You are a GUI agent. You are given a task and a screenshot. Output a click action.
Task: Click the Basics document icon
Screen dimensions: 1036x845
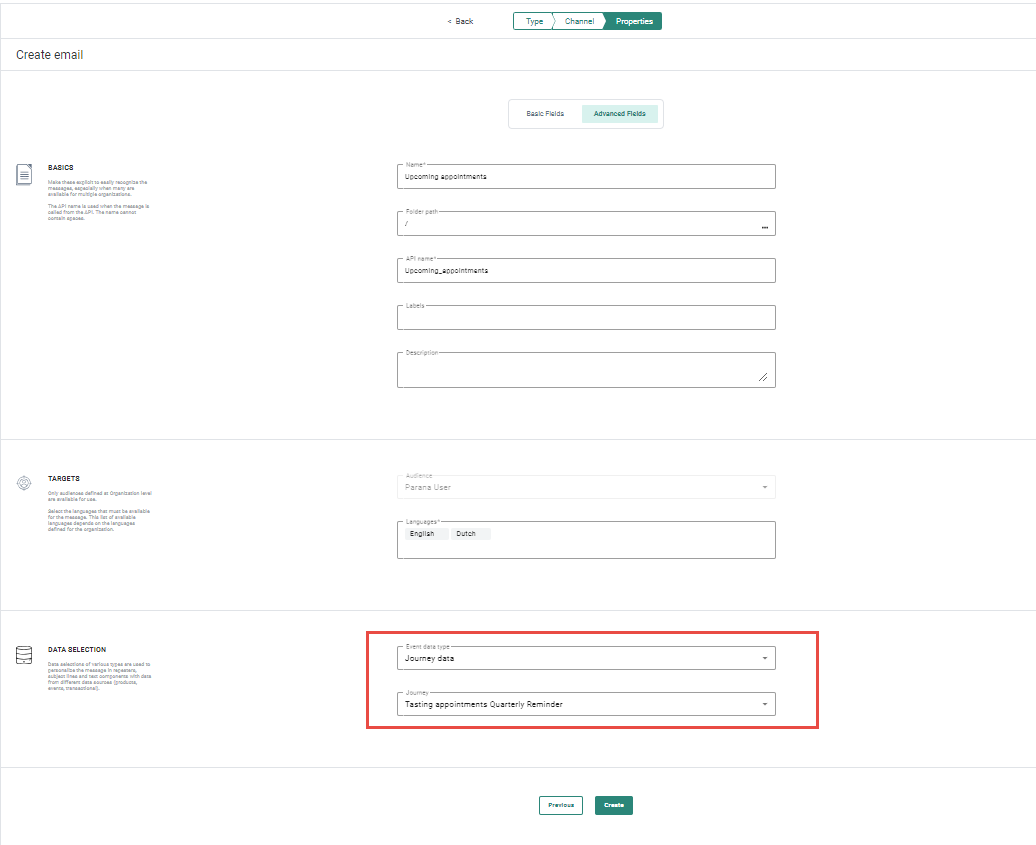[24, 175]
